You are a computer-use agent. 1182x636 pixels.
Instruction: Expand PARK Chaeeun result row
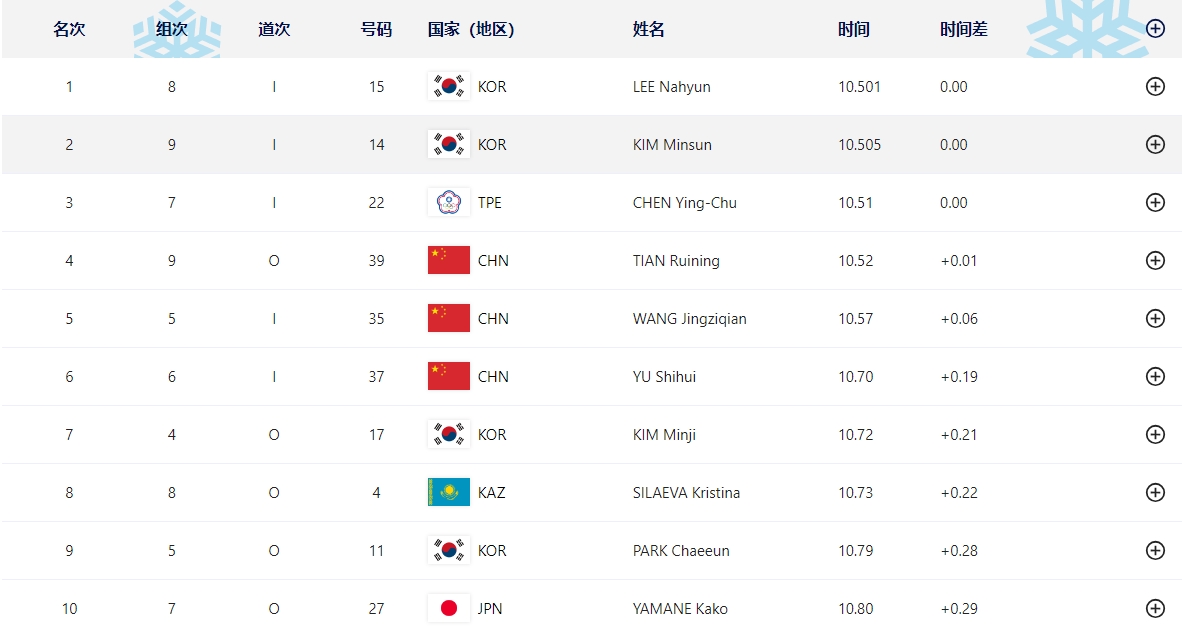(1155, 551)
